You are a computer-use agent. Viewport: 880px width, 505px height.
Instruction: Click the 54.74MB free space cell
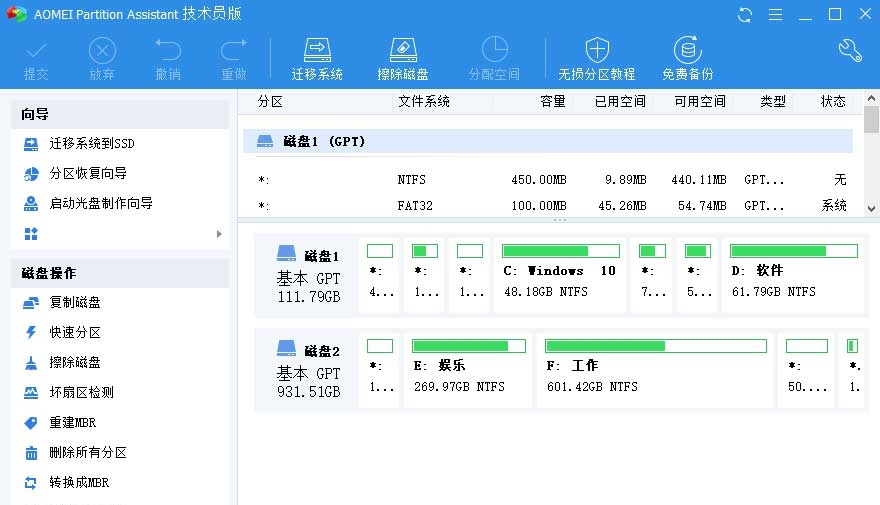pyautogui.click(x=702, y=206)
